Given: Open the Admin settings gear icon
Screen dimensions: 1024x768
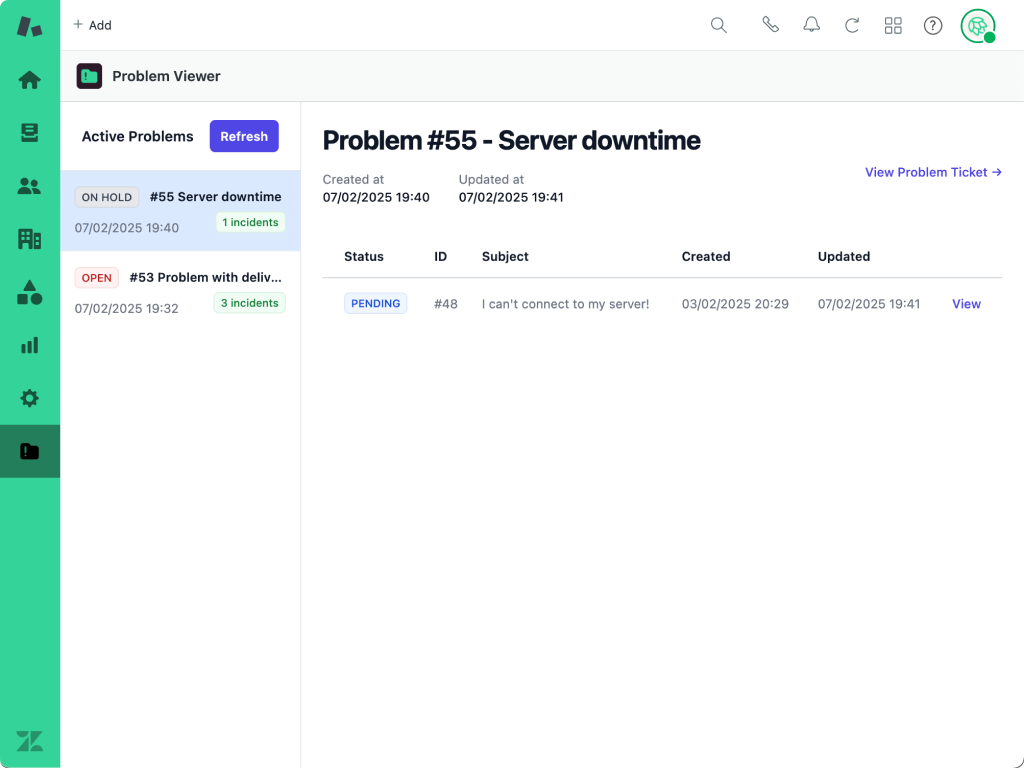Looking at the screenshot, I should 30,398.
